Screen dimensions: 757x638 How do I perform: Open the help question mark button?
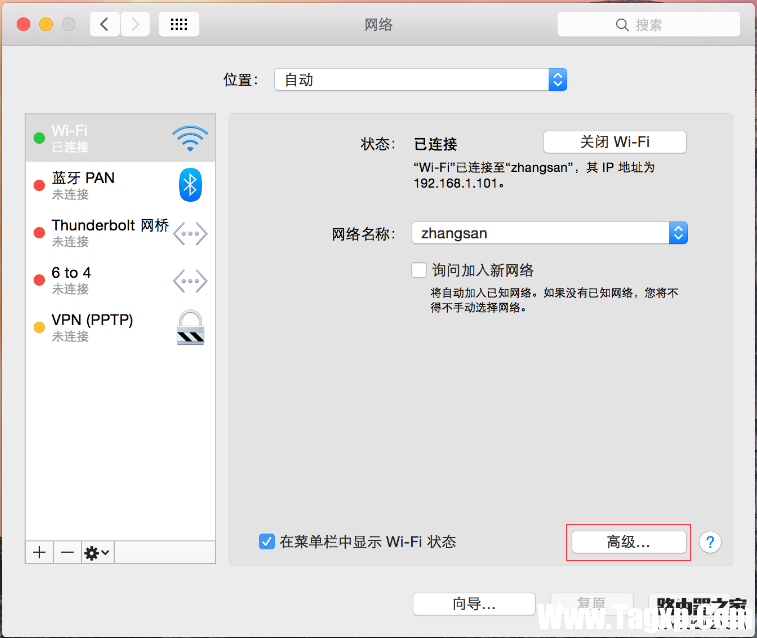coord(710,542)
